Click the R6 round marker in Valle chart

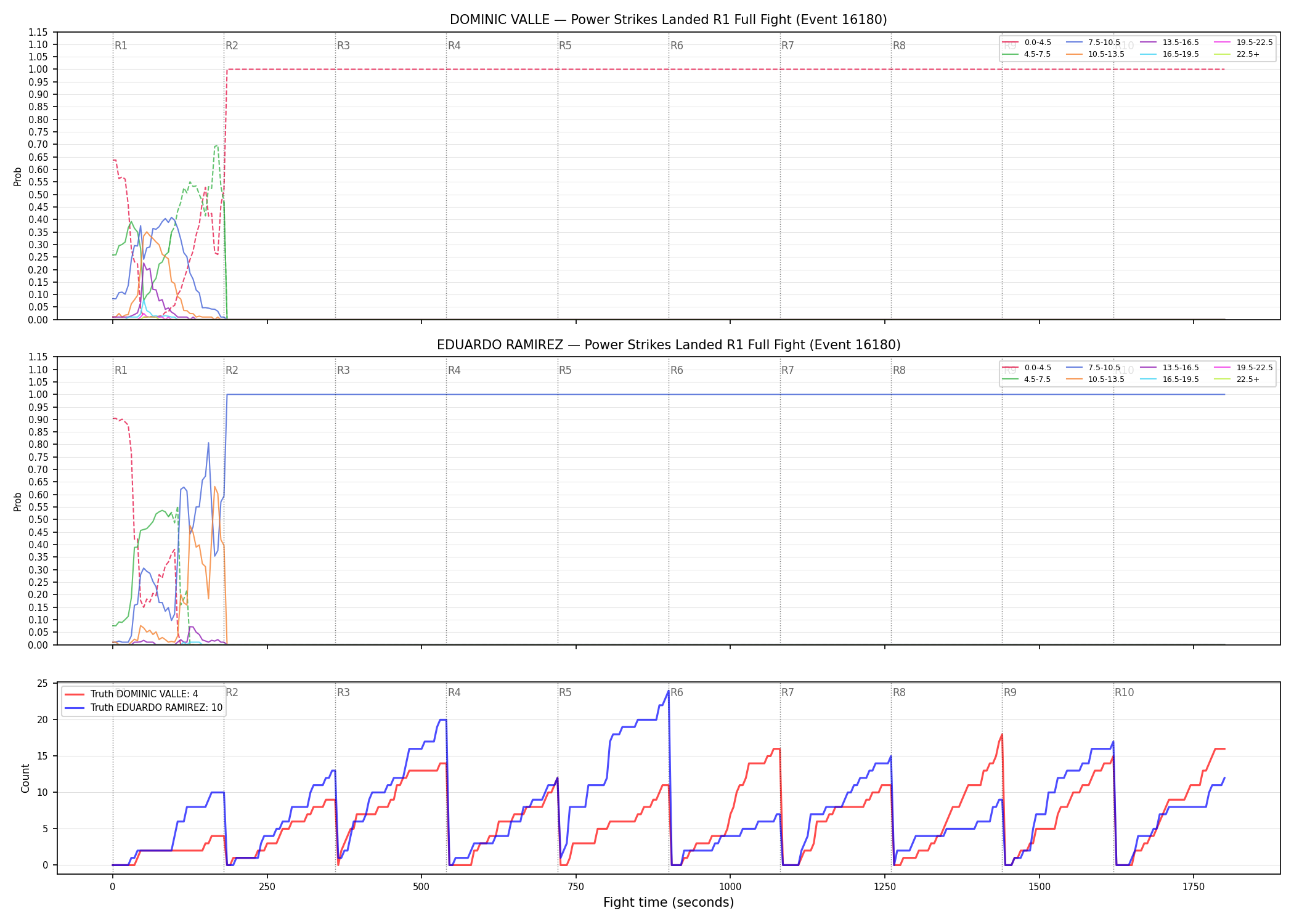(x=677, y=46)
